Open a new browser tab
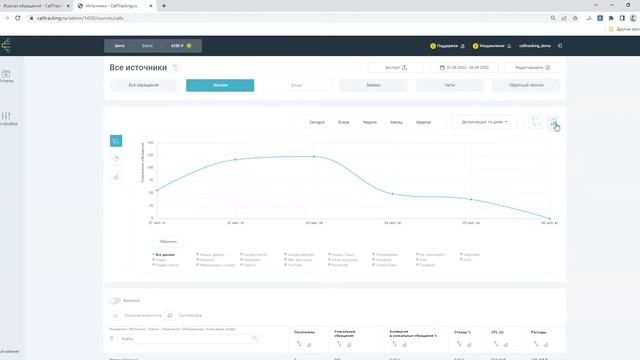 [x=164, y=6]
